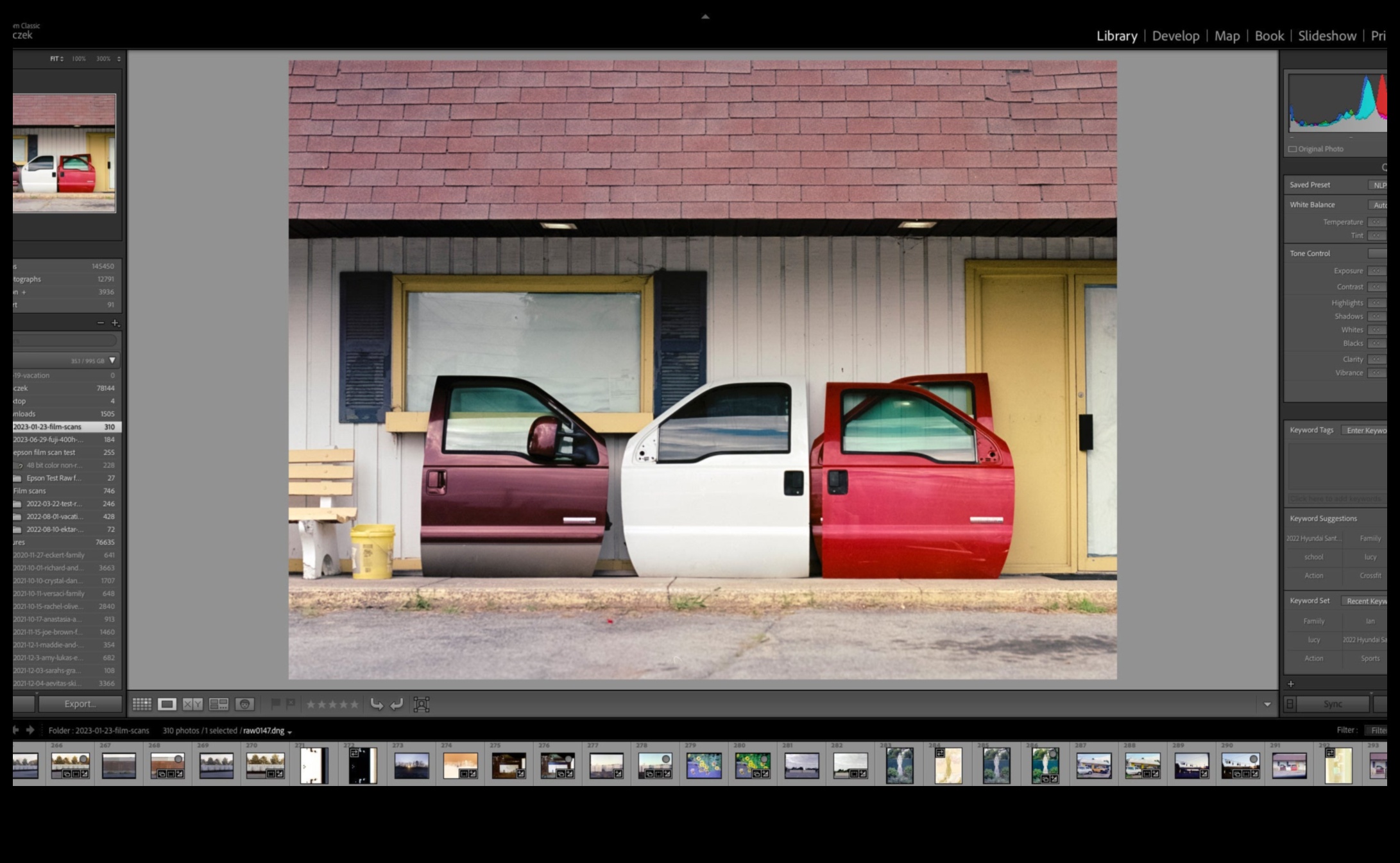Open Compare view
1400x863 pixels.
(x=192, y=704)
